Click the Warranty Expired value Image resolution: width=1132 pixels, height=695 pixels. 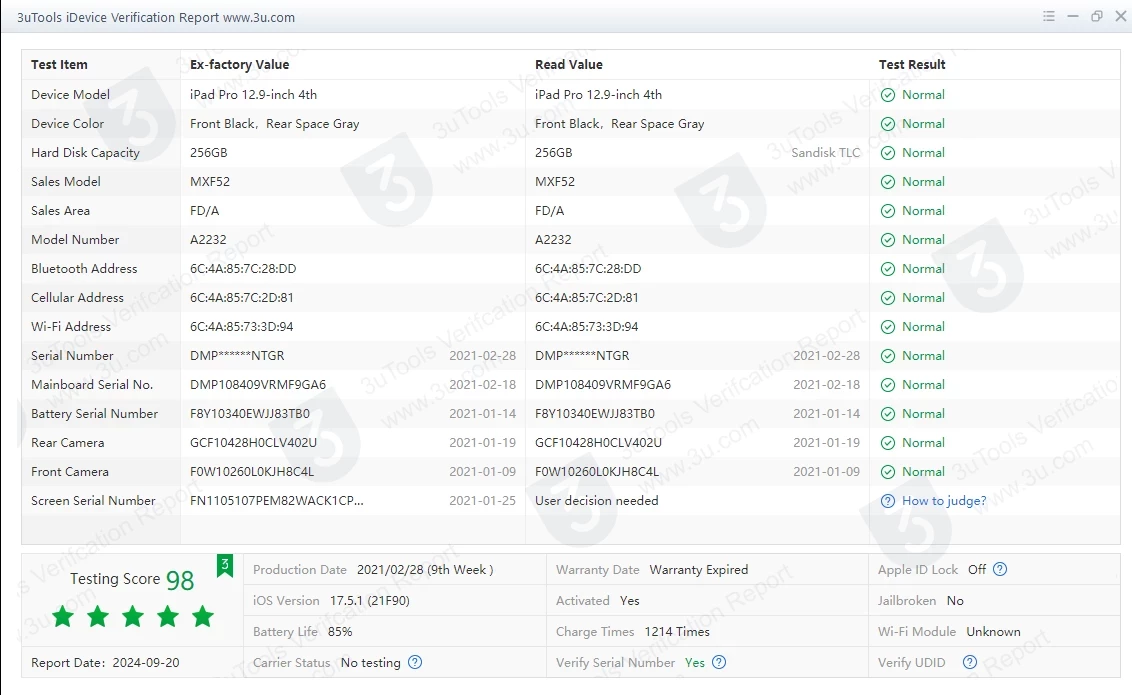(x=699, y=569)
